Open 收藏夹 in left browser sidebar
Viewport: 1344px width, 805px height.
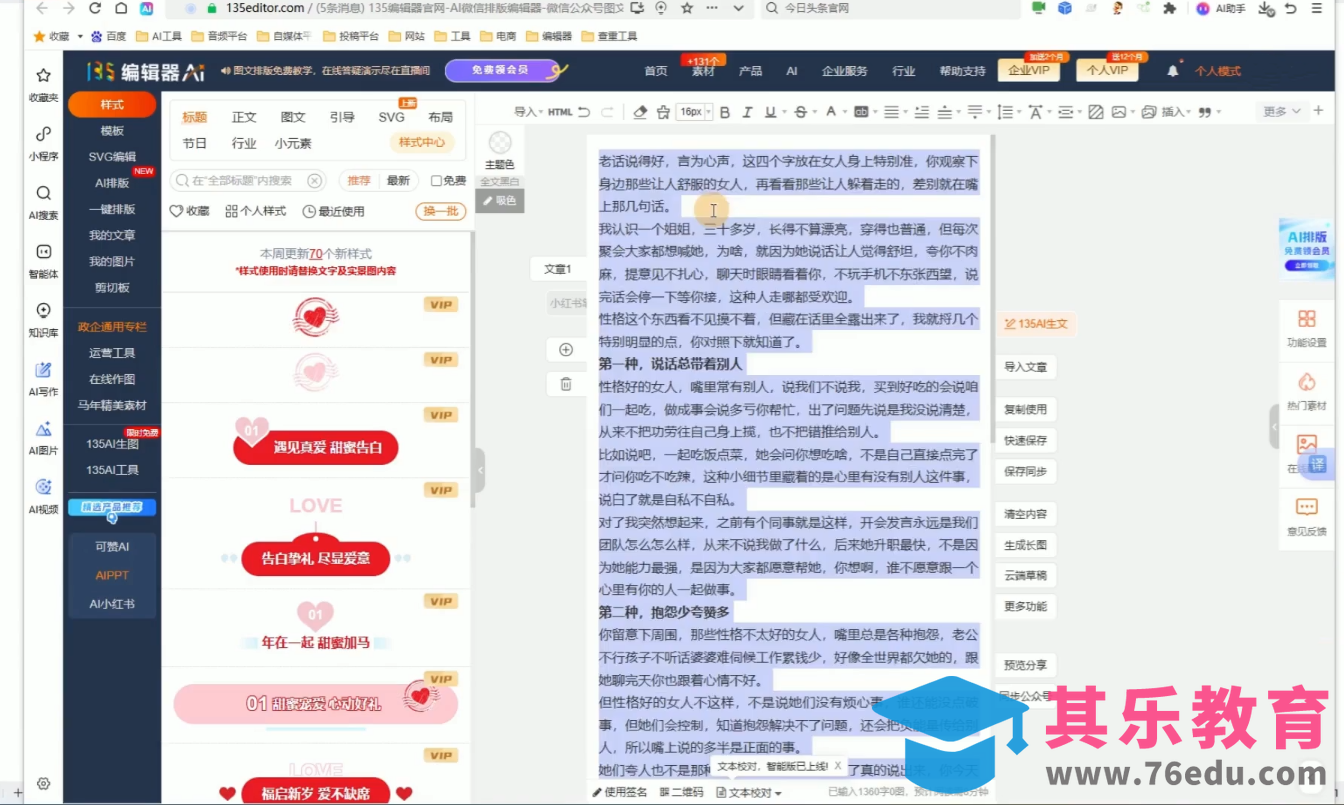43,84
